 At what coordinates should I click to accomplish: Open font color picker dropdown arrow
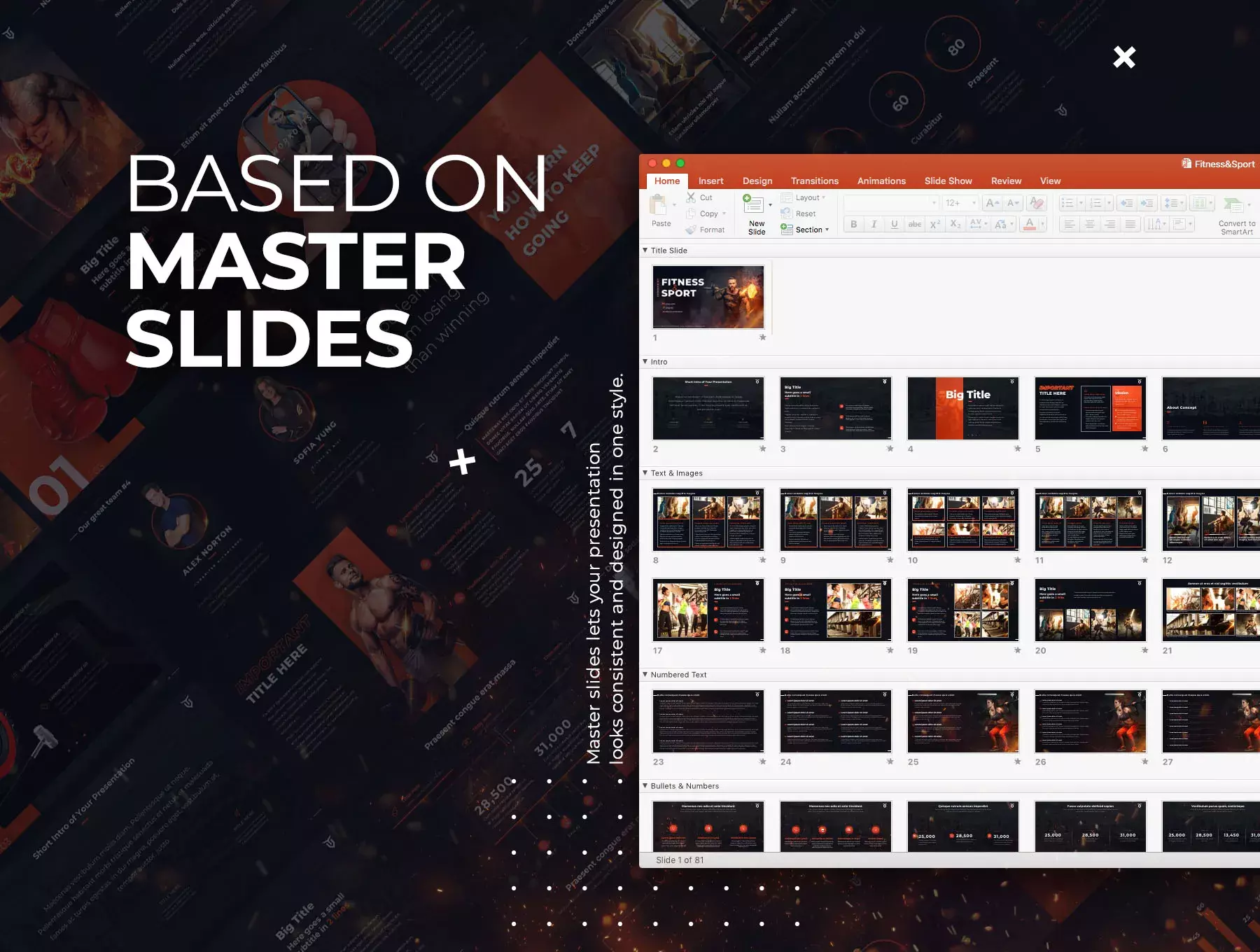[1042, 224]
